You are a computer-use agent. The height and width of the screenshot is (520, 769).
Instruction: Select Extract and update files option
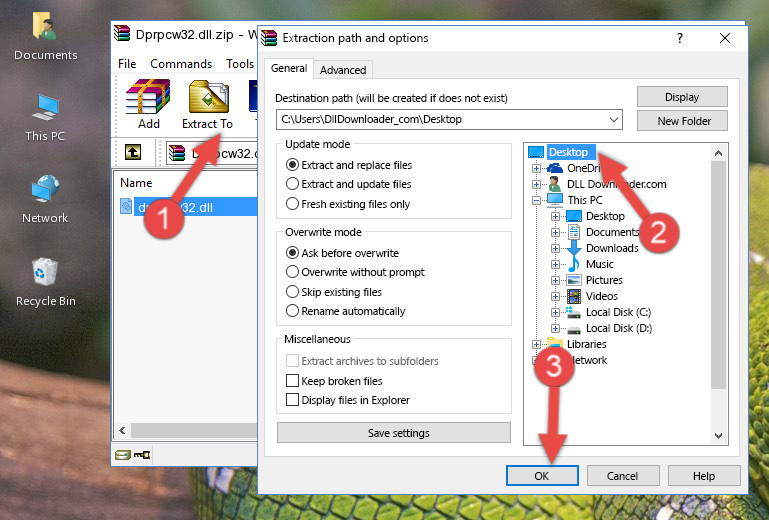click(349, 184)
